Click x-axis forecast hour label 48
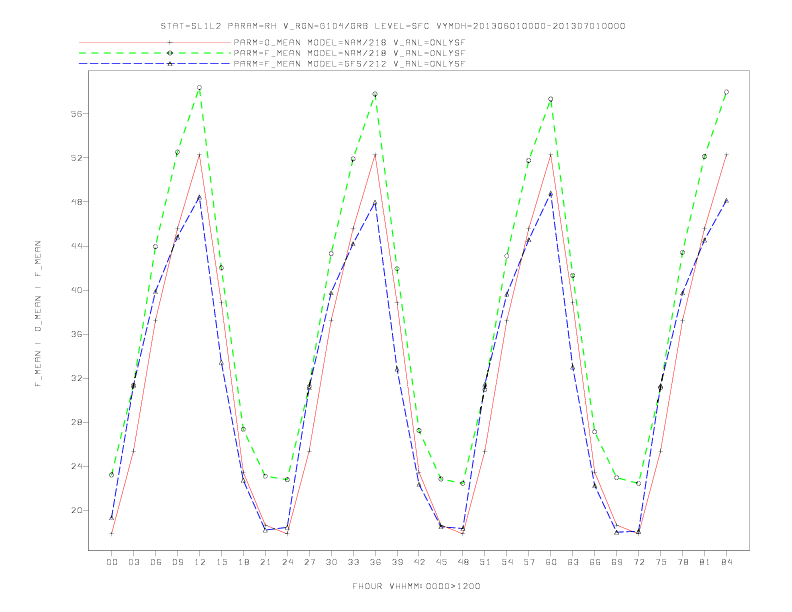Screen dimensions: 792x612 click(463, 562)
